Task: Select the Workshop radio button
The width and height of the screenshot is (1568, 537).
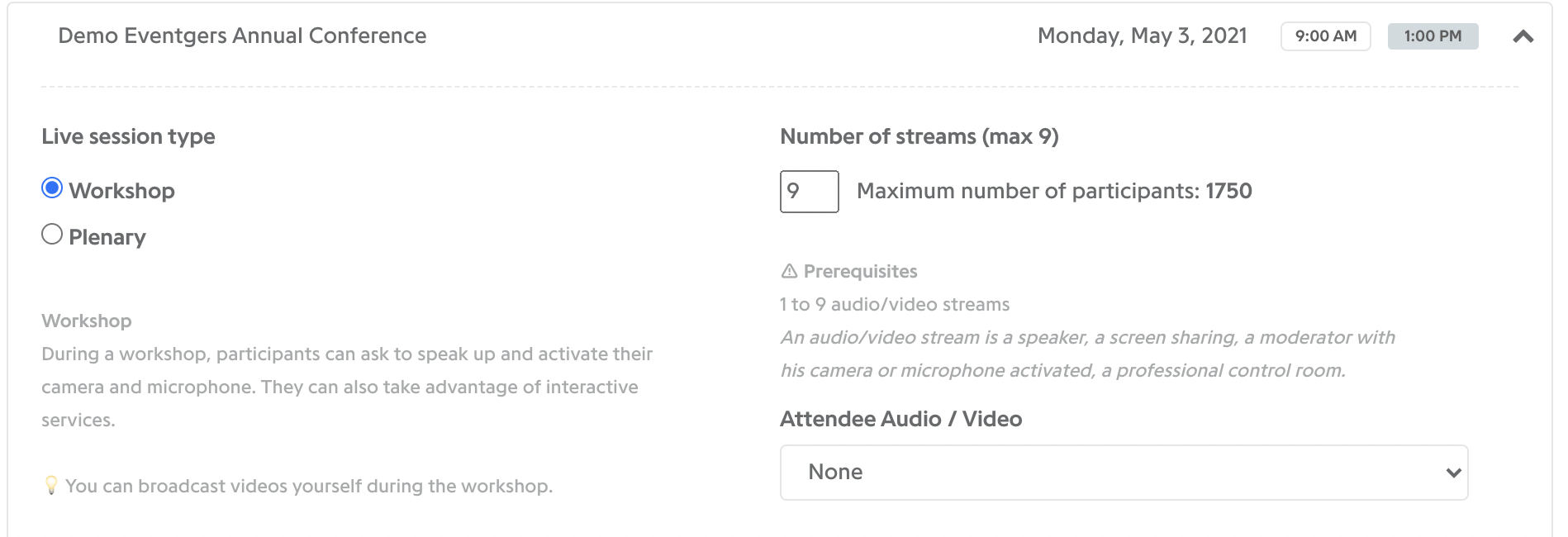Action: tap(52, 188)
